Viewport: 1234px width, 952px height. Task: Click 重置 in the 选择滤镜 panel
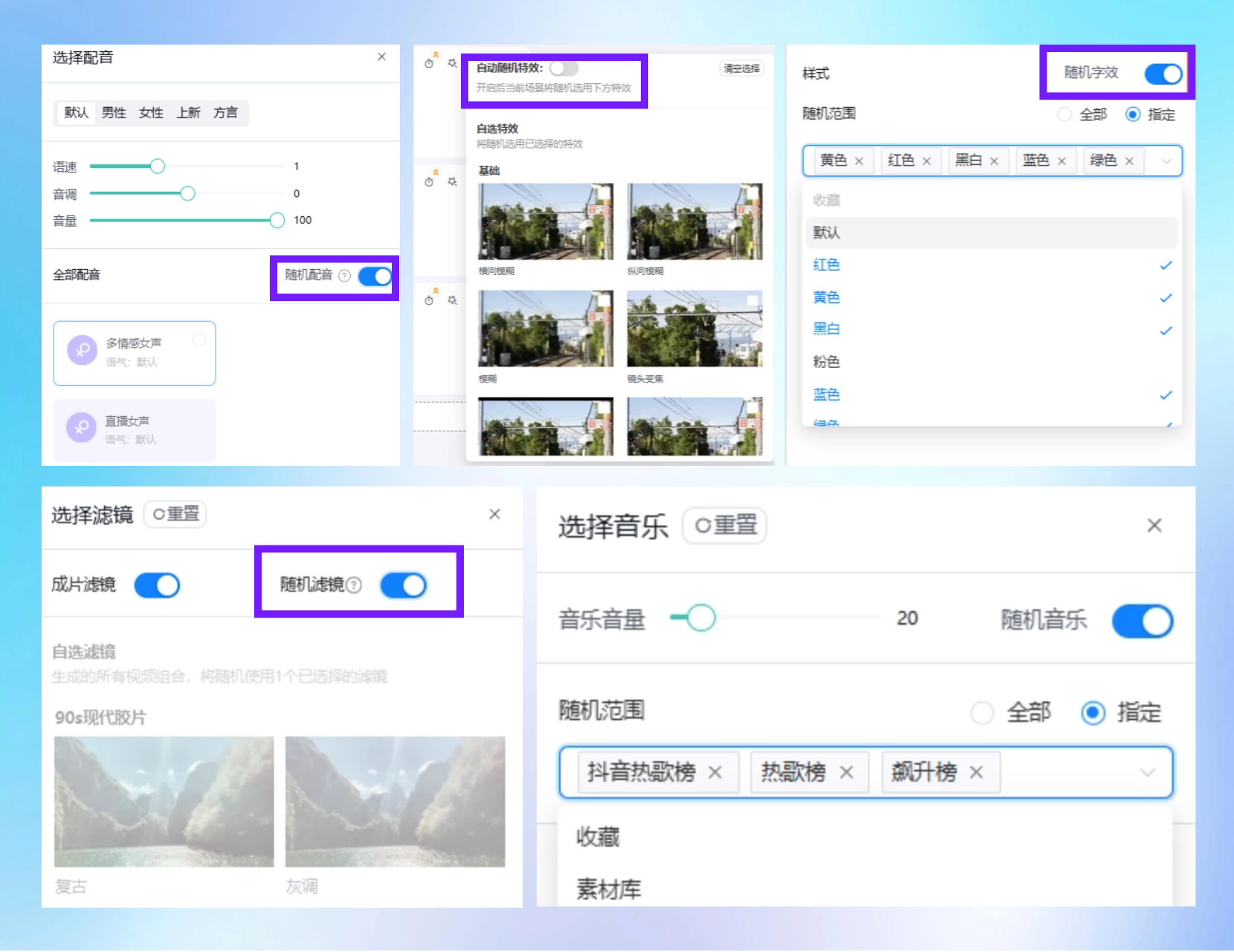click(x=175, y=514)
